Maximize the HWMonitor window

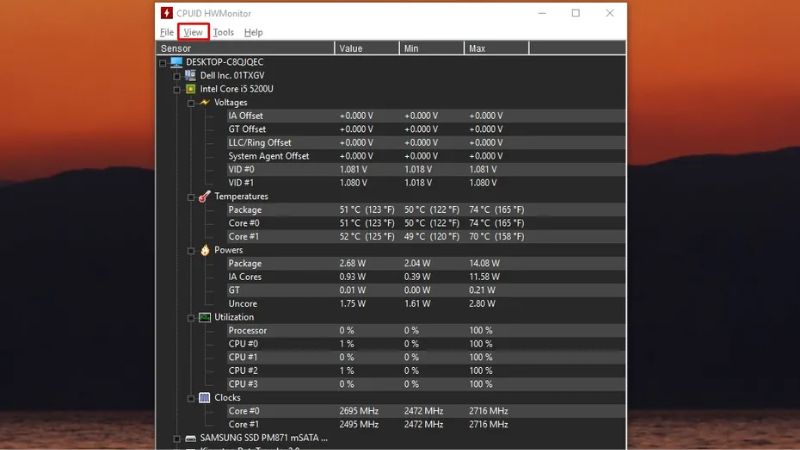(576, 13)
